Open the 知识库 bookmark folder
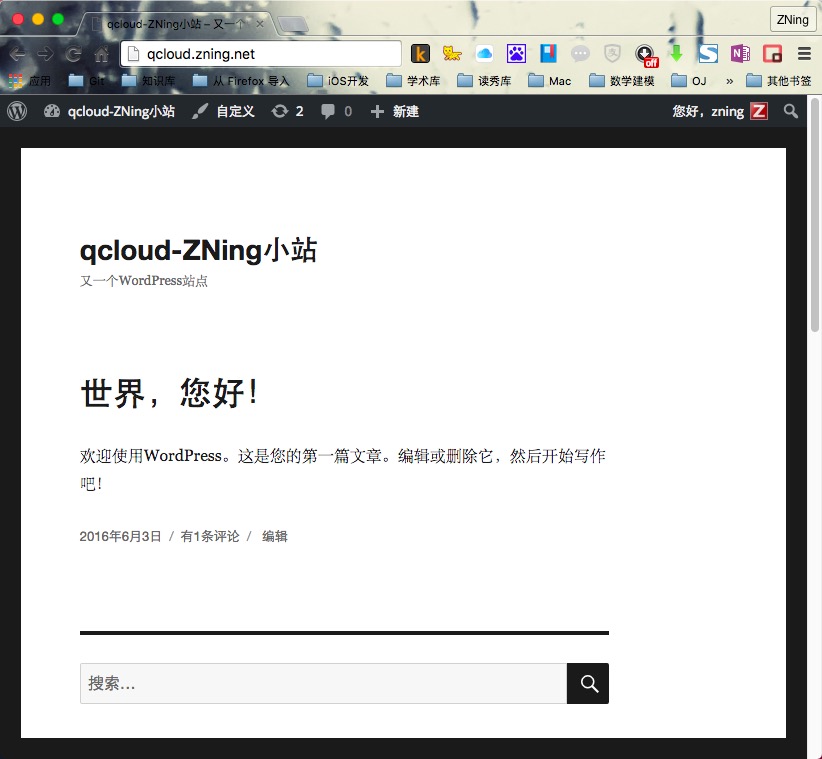This screenshot has height=759, width=822. point(148,81)
